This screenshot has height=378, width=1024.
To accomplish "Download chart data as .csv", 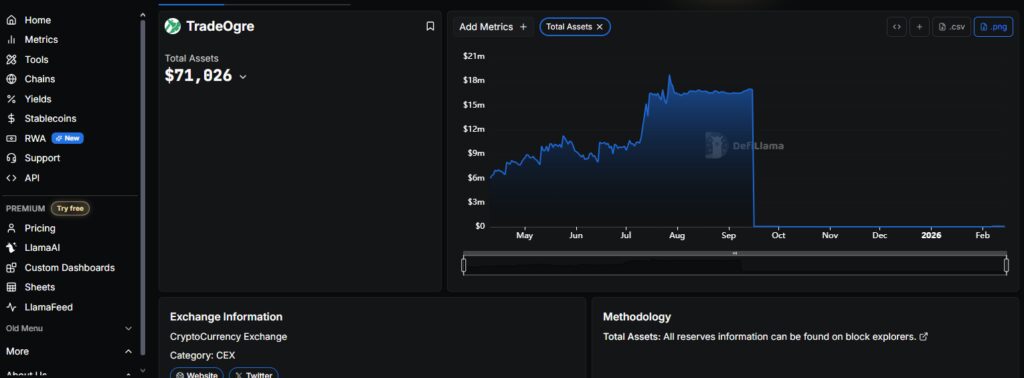I will [x=952, y=27].
